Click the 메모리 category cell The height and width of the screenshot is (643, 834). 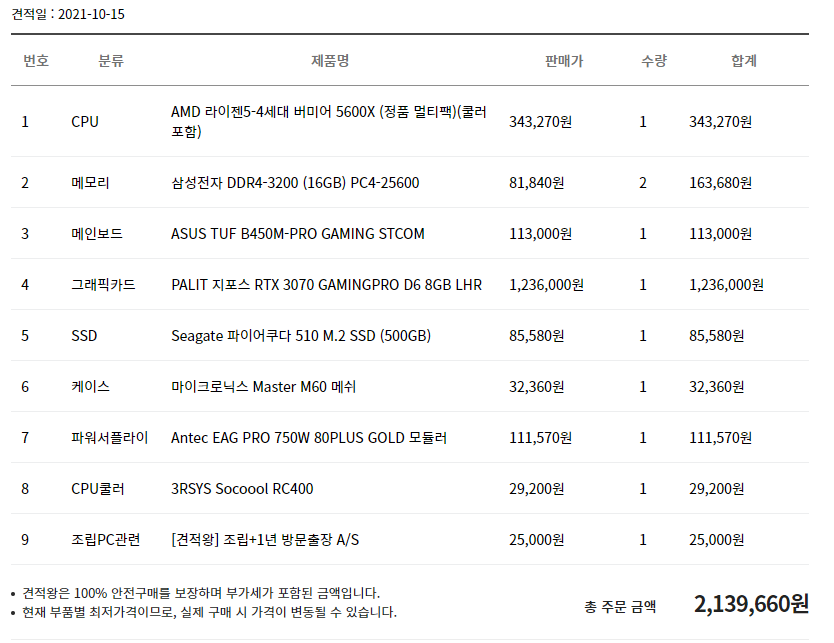click(90, 183)
